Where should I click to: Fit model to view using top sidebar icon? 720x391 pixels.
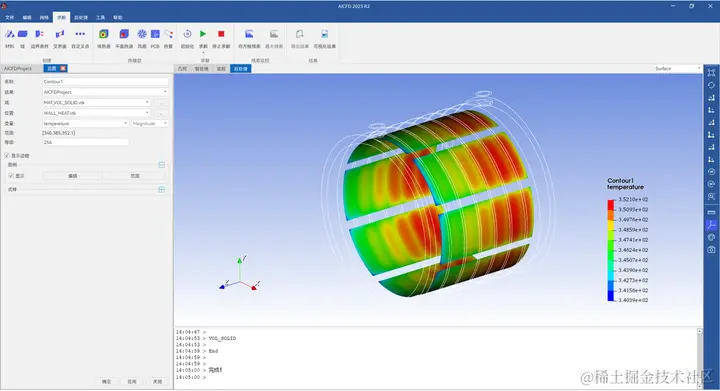711,73
